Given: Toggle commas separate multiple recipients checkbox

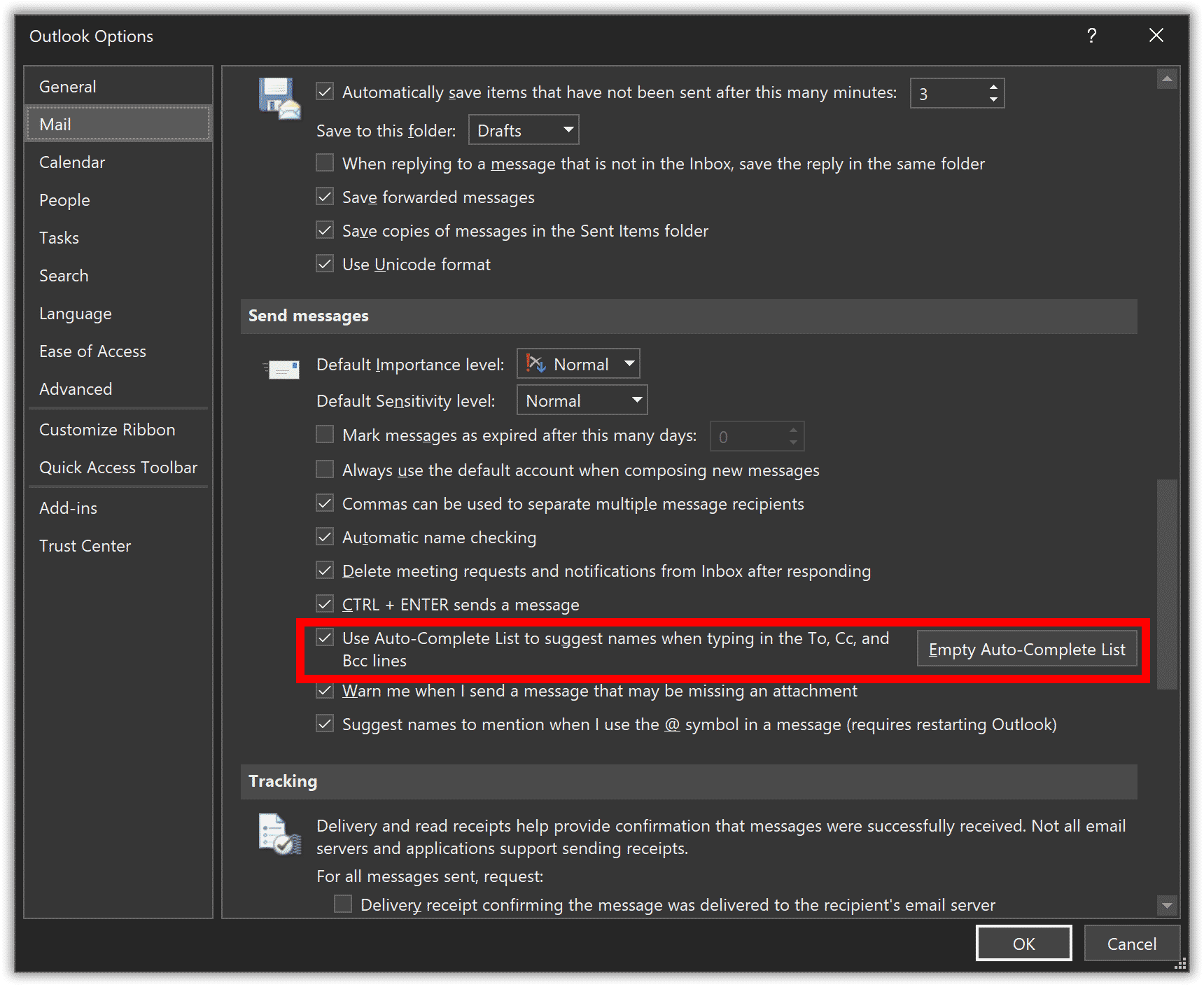Looking at the screenshot, I should (325, 503).
